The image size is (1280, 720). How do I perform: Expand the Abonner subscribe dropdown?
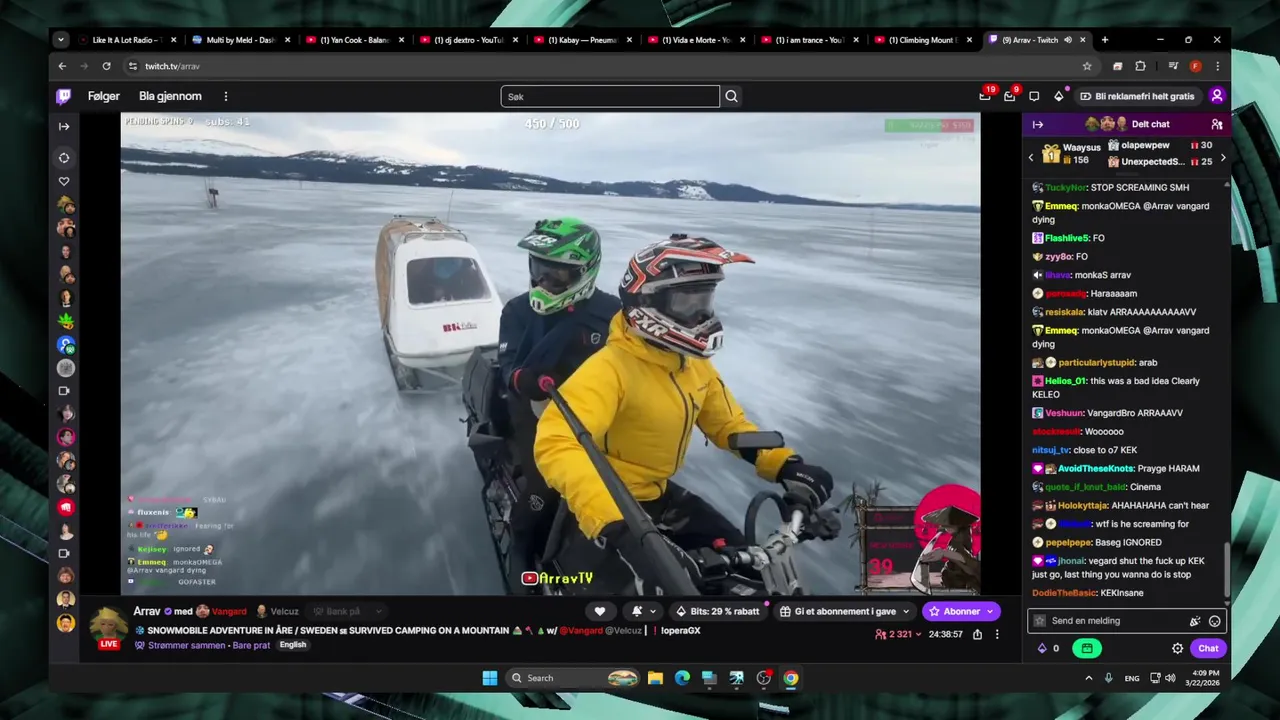point(990,611)
